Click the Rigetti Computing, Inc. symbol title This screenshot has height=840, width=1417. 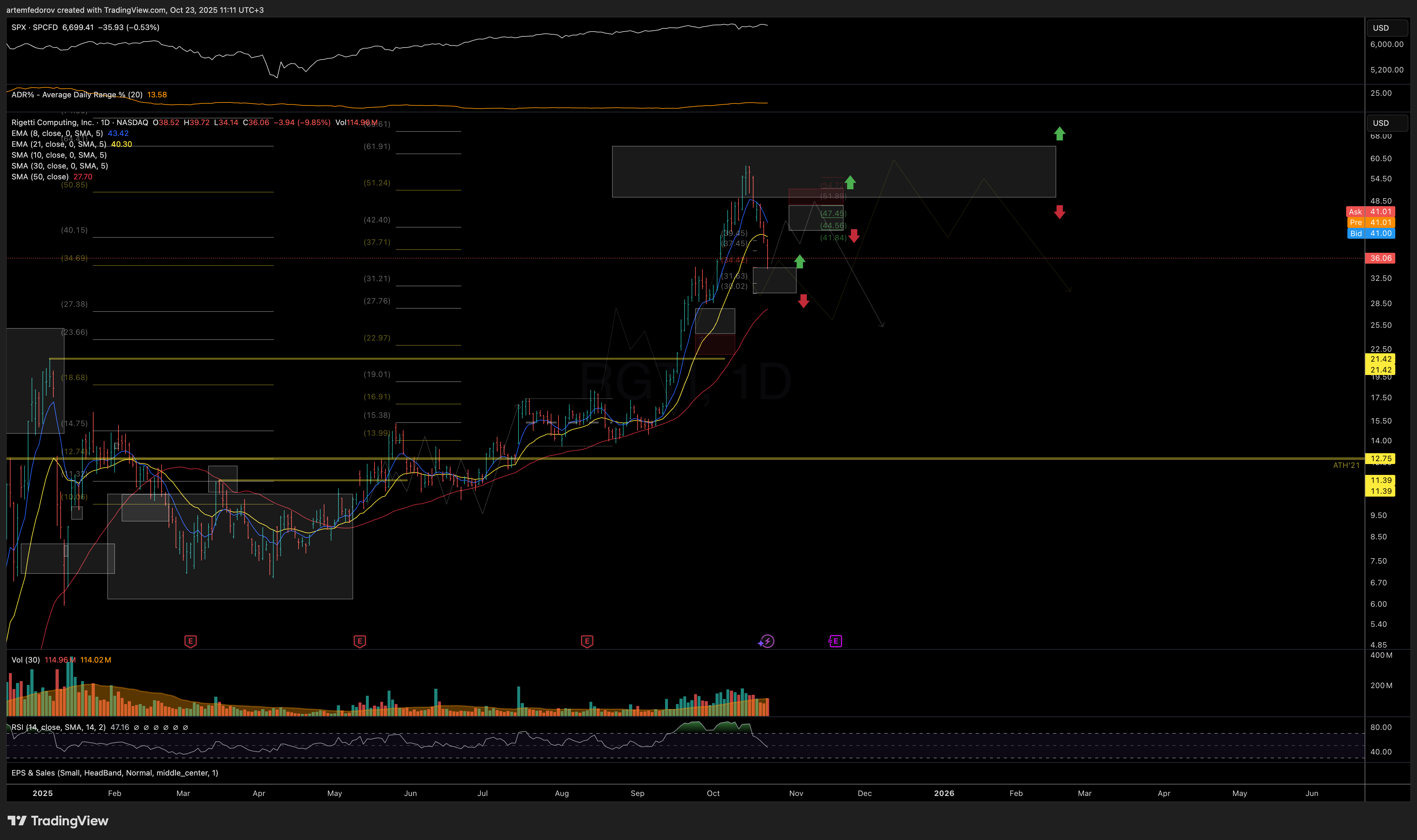pyautogui.click(x=53, y=122)
